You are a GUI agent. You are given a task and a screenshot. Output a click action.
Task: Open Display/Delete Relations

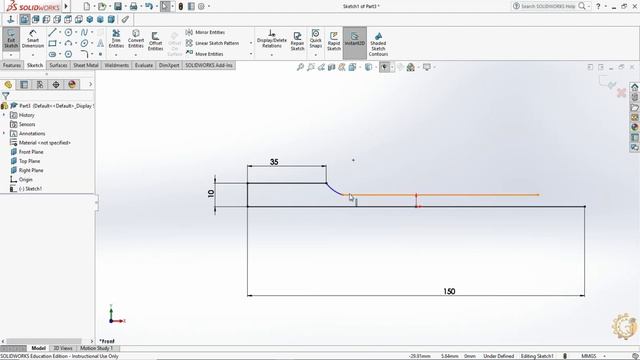pos(272,39)
